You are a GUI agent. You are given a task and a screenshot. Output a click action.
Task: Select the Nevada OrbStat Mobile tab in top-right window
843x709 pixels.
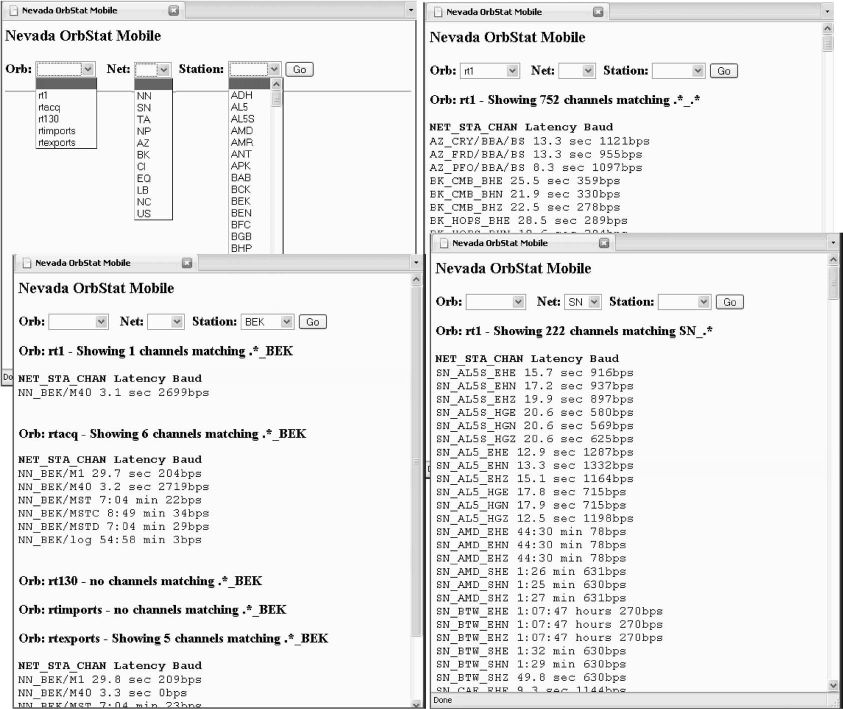point(518,12)
